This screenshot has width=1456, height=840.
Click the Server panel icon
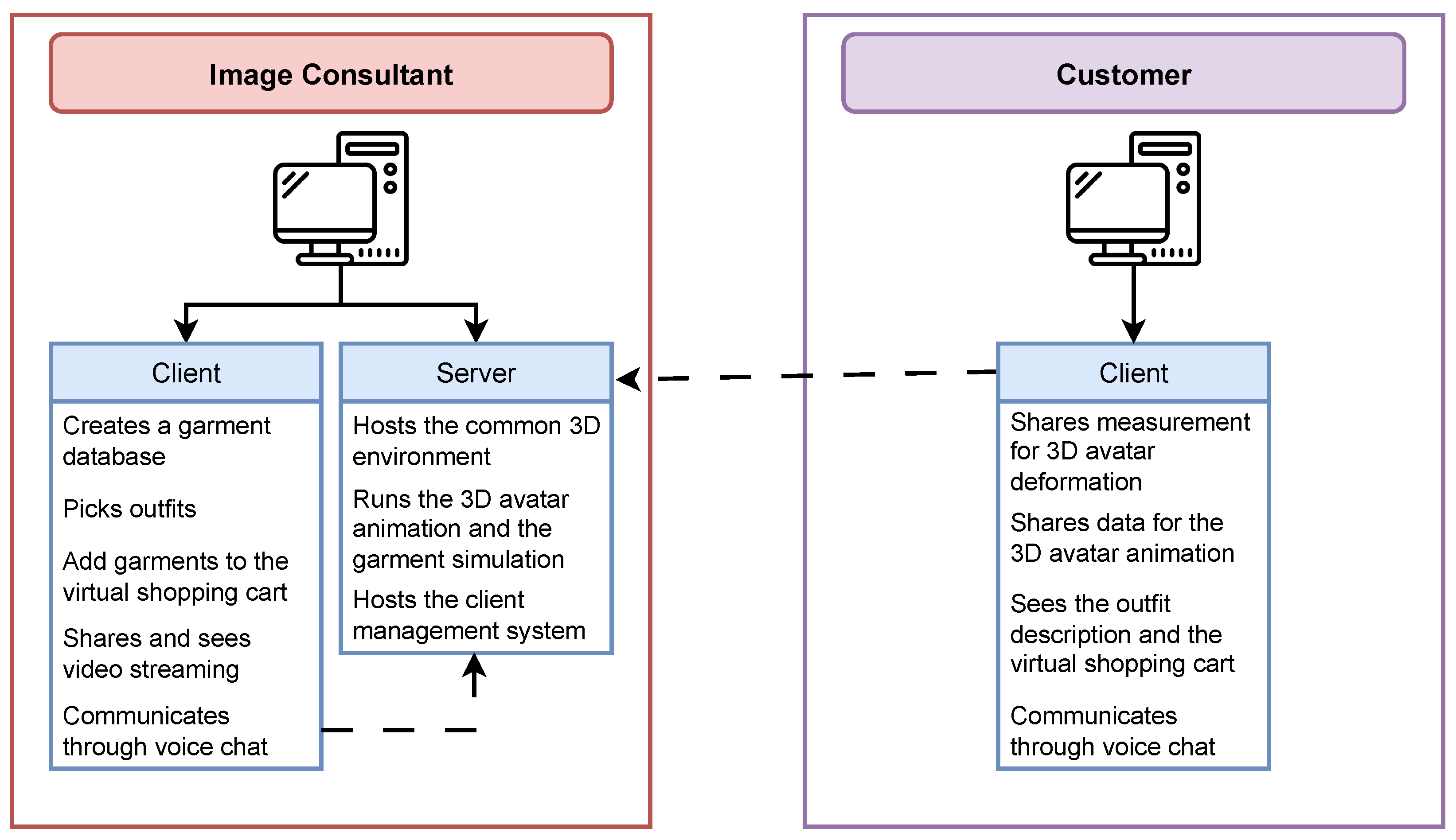[470, 370]
